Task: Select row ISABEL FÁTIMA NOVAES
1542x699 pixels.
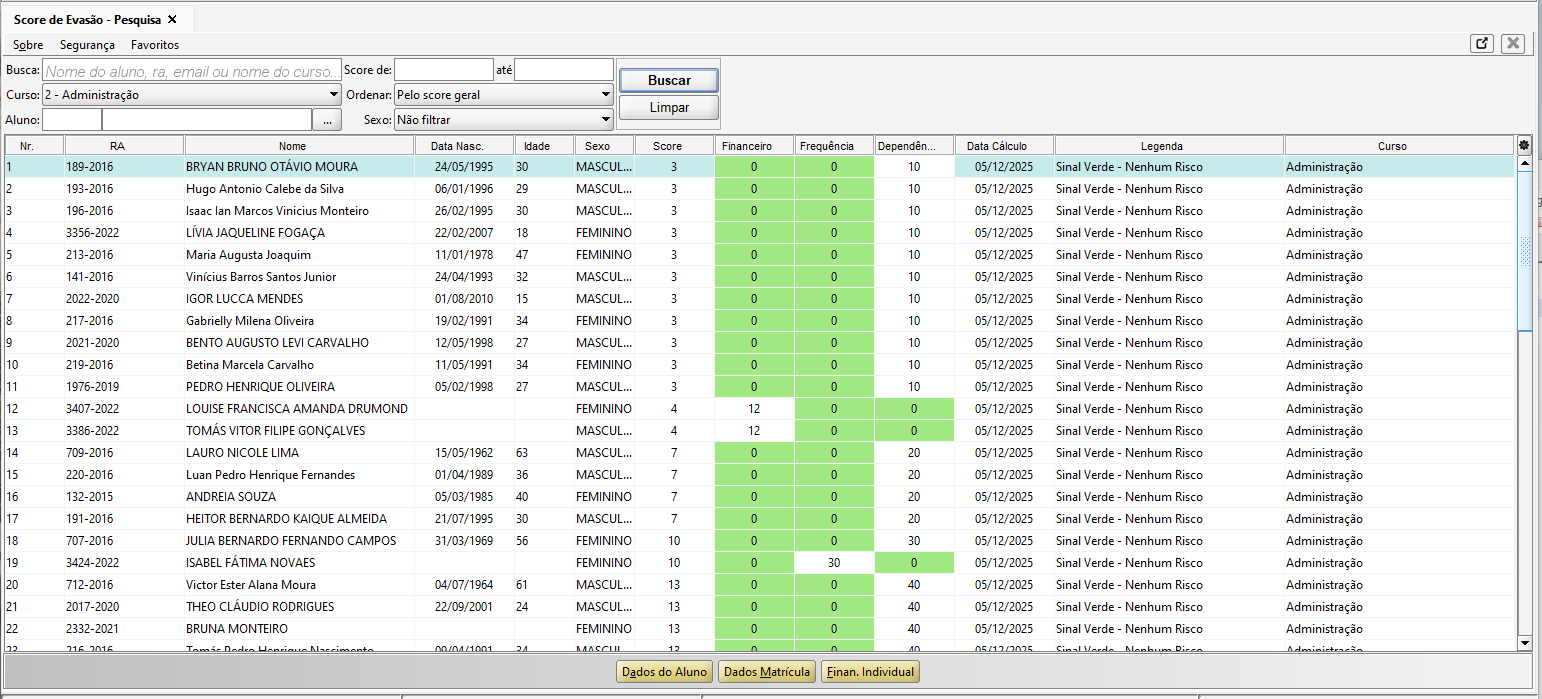Action: click(760, 563)
